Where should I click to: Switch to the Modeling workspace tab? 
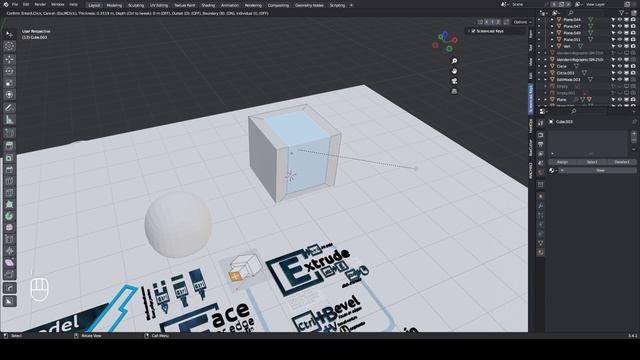pos(114,5)
